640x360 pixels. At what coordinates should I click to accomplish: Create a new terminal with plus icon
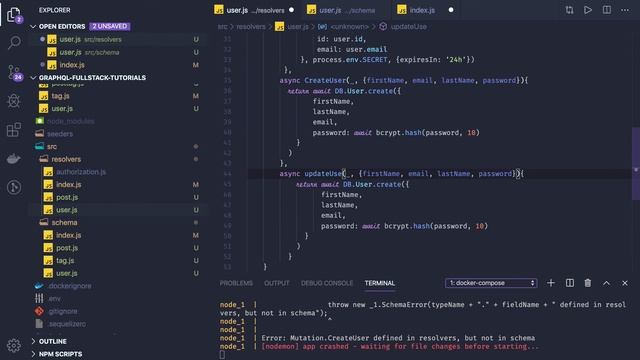(x=551, y=283)
